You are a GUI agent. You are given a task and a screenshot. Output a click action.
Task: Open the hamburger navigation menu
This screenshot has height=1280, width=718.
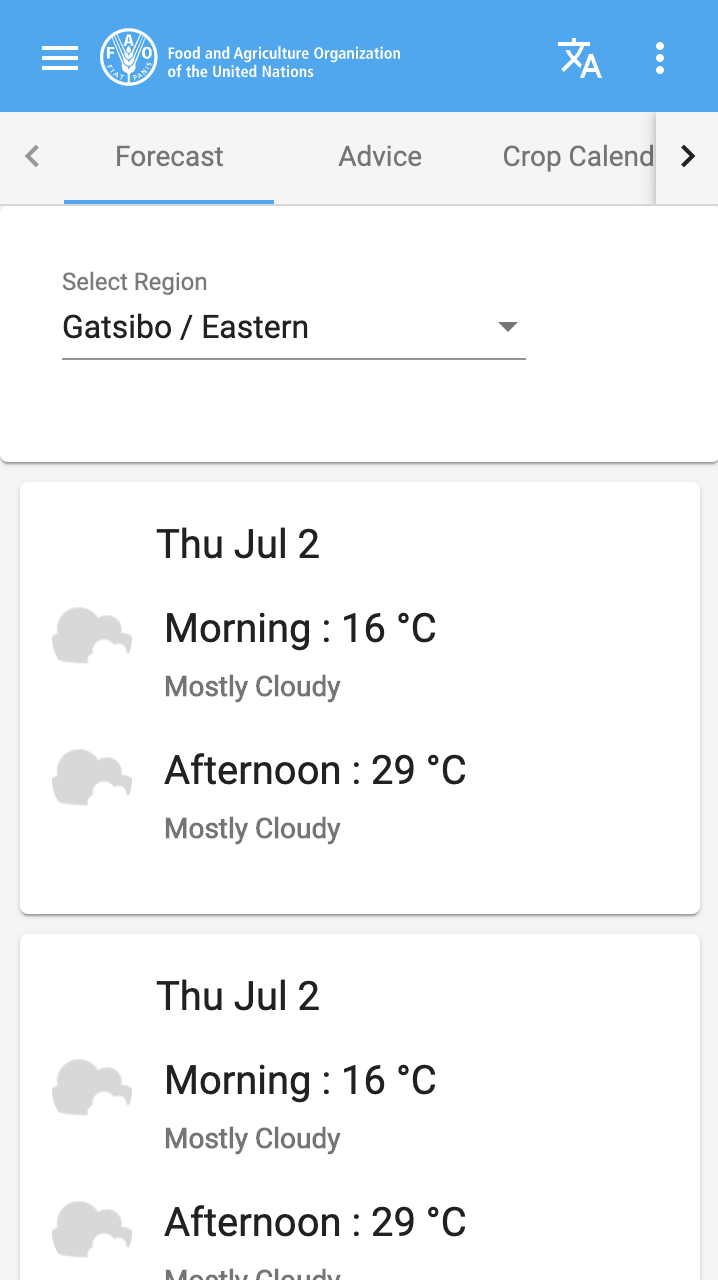[60, 58]
